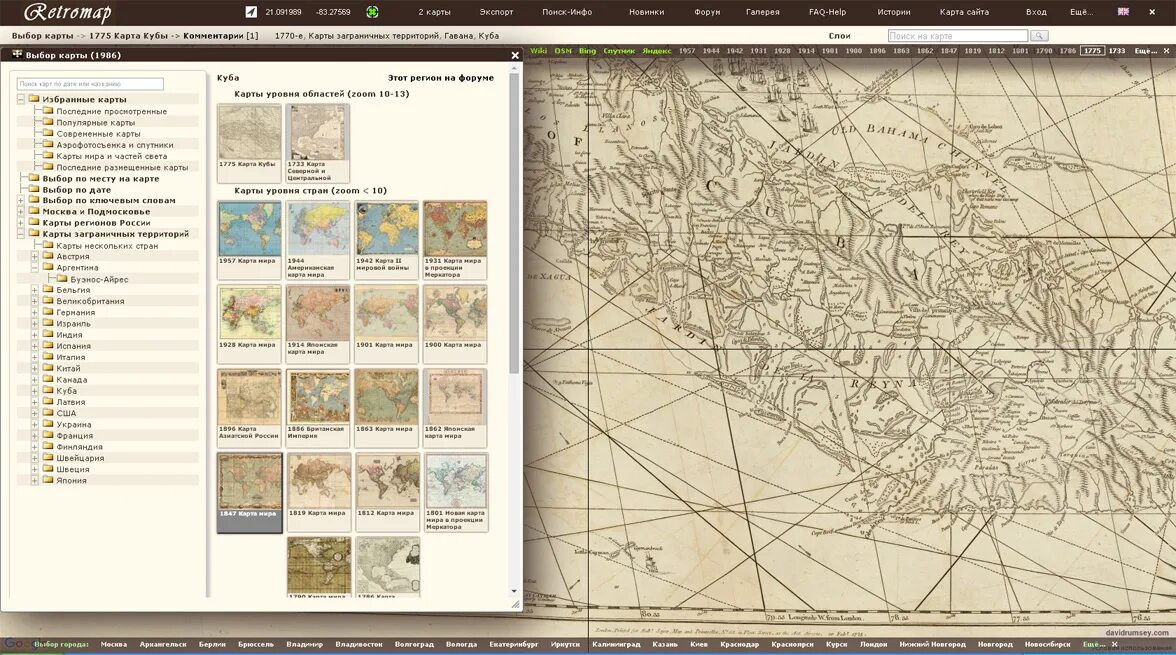Open the 1801 Новая карта мира thumbnail
The height and width of the screenshot is (655, 1176).
point(455,491)
